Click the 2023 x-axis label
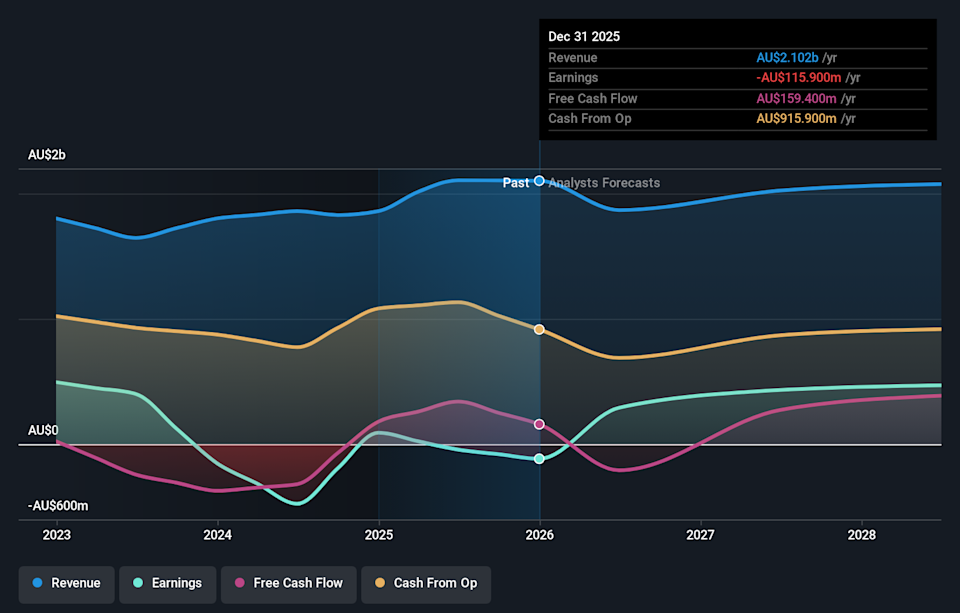Screen dimensions: 960x613 click(x=57, y=535)
